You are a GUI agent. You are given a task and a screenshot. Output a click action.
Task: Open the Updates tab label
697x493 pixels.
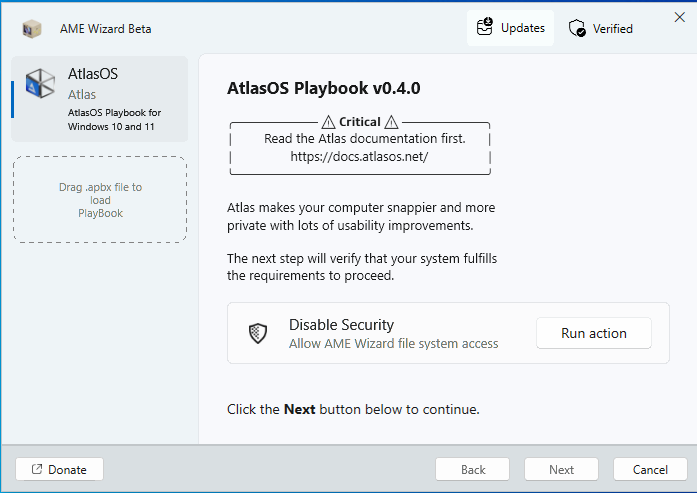(523, 28)
